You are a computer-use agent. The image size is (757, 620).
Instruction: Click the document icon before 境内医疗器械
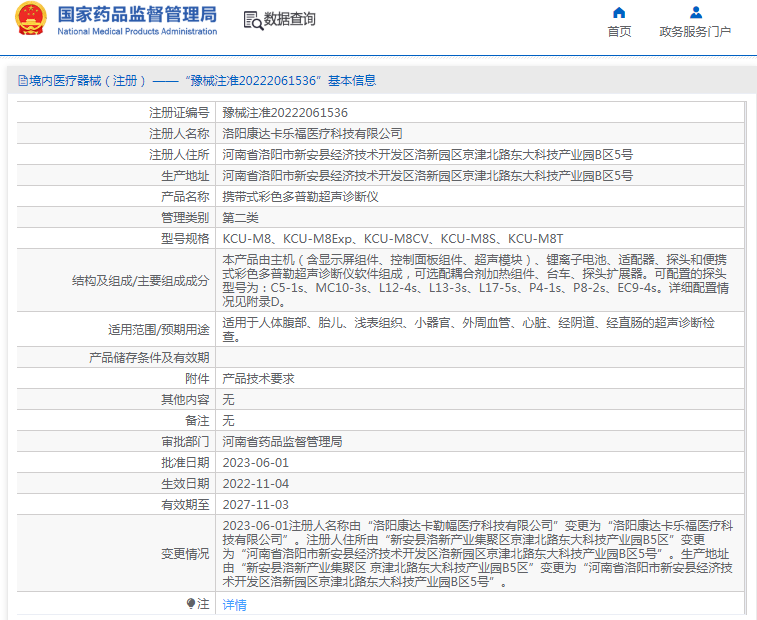click(x=23, y=81)
